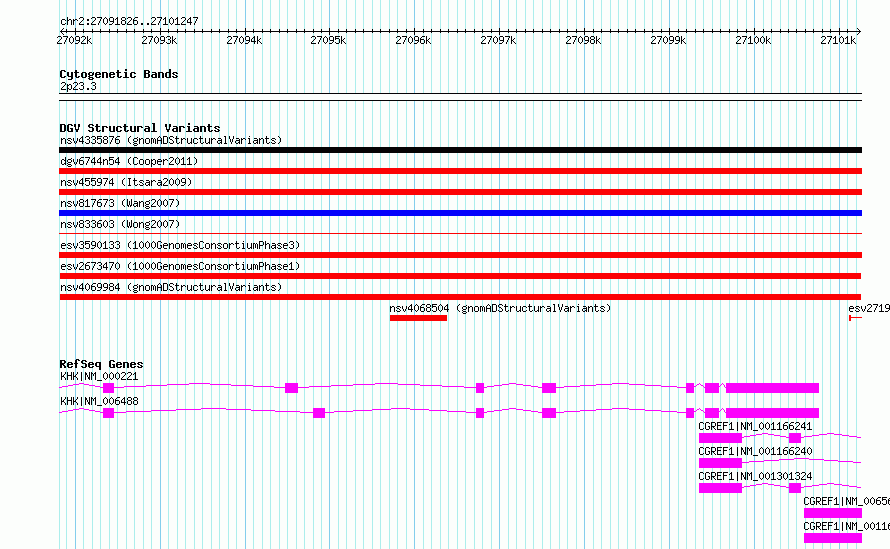Click the second exon of KHK NM_006488

[319, 413]
